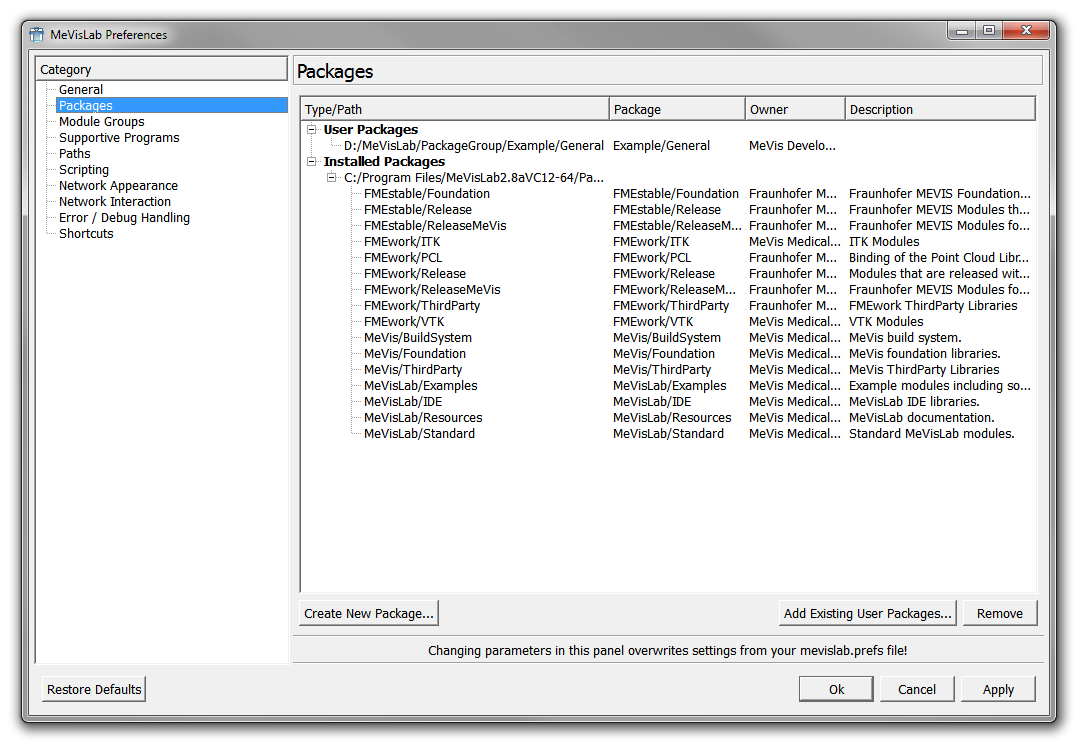Viewport: 1080px width, 749px height.
Task: Collapse the C:/Program Files path node
Action: (x=332, y=178)
